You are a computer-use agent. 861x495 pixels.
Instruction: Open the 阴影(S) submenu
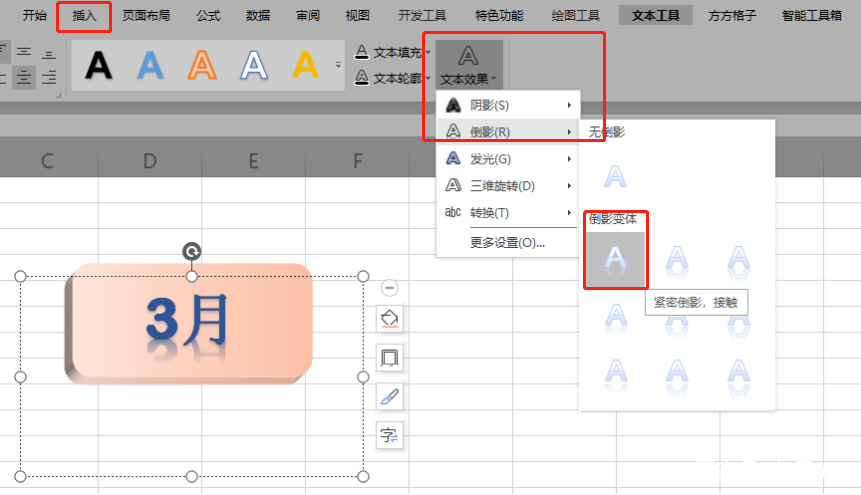coord(508,105)
